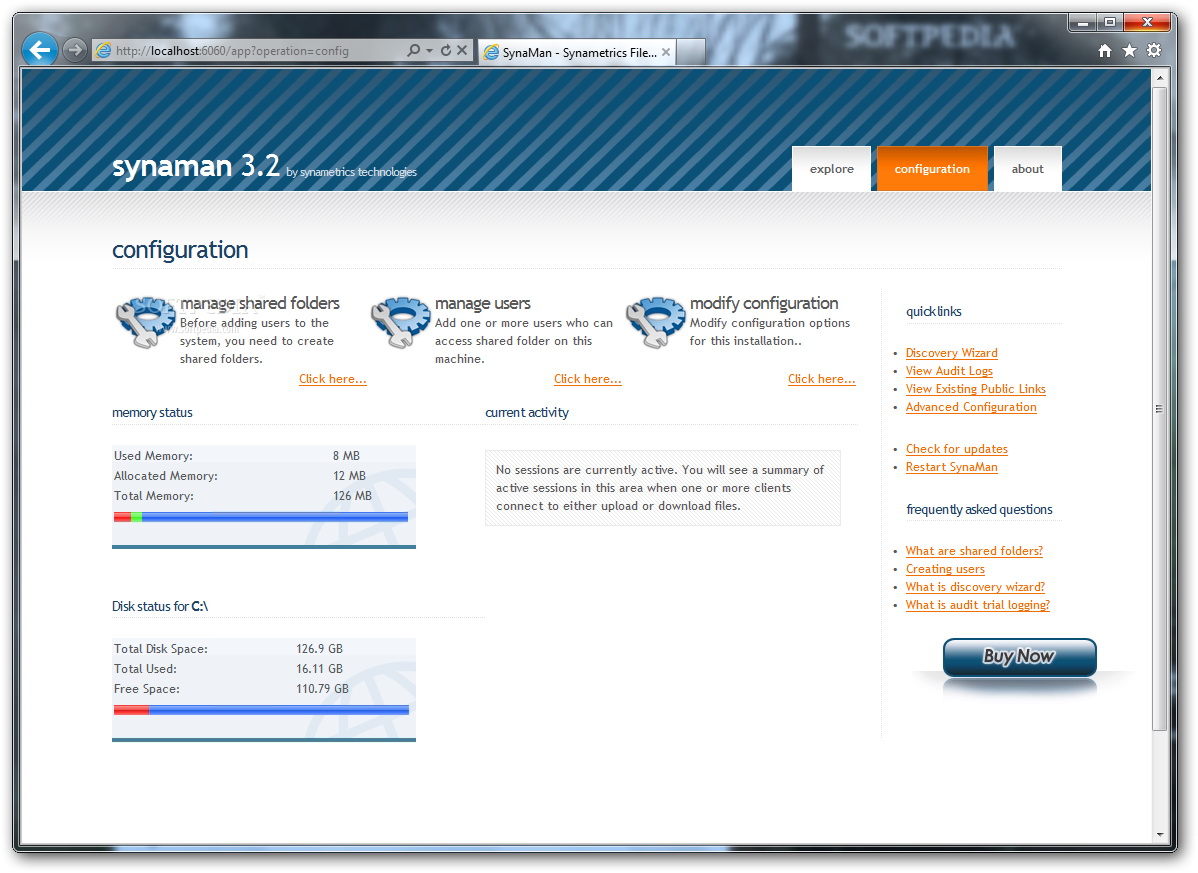
Task: Click the Total Used 16.11 GB value
Action: click(x=319, y=669)
